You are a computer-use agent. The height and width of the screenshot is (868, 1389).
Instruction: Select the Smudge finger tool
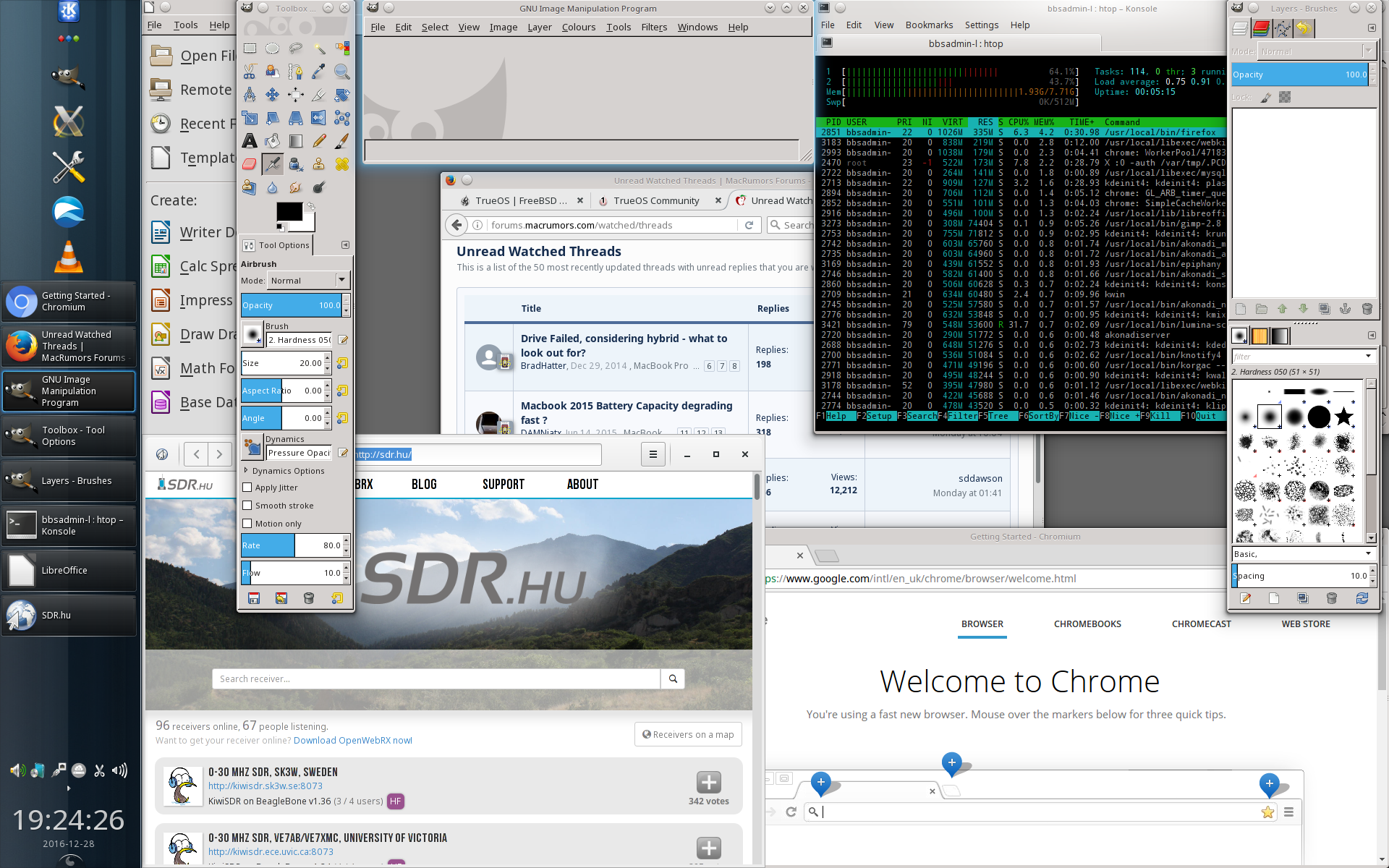click(296, 187)
